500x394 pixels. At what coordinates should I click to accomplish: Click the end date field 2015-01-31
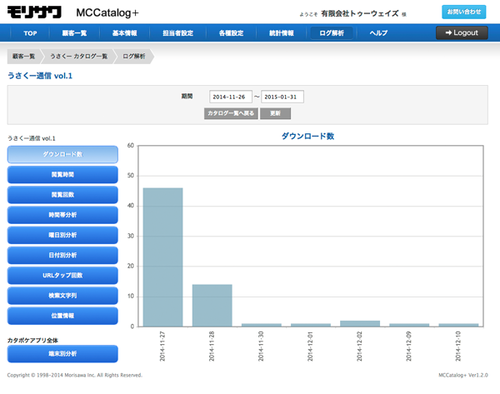pos(282,97)
